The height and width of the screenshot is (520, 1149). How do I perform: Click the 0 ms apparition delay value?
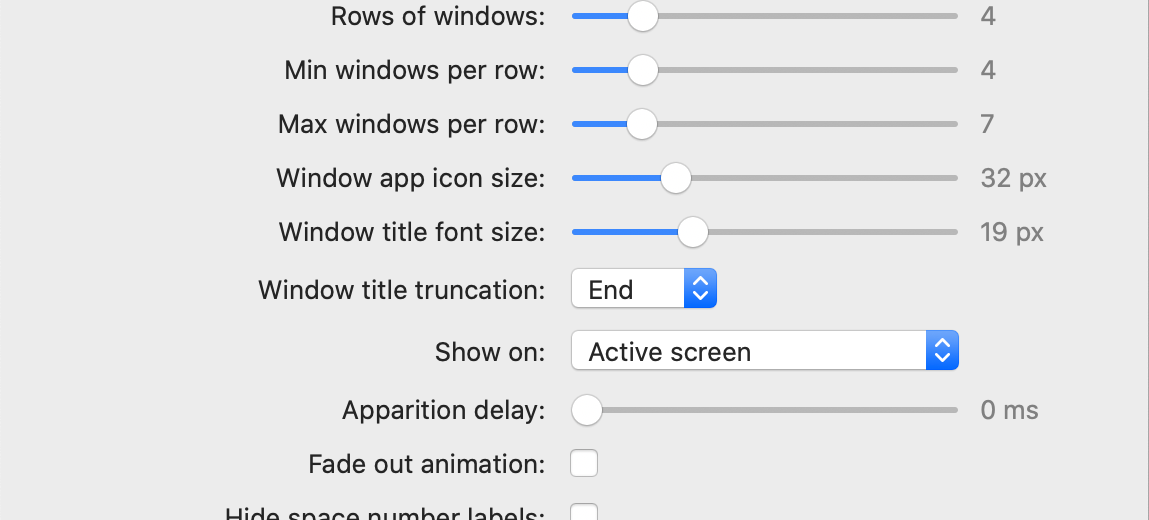[1009, 410]
